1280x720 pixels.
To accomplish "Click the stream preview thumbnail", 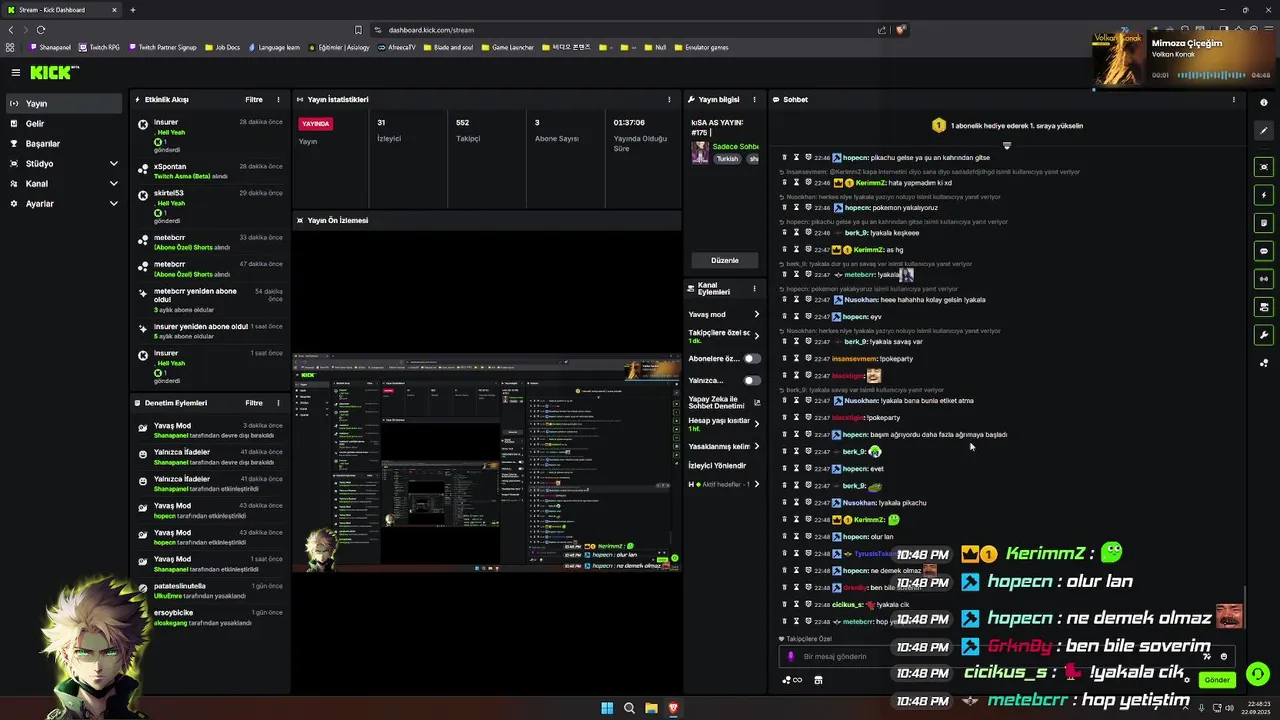I will 487,463.
